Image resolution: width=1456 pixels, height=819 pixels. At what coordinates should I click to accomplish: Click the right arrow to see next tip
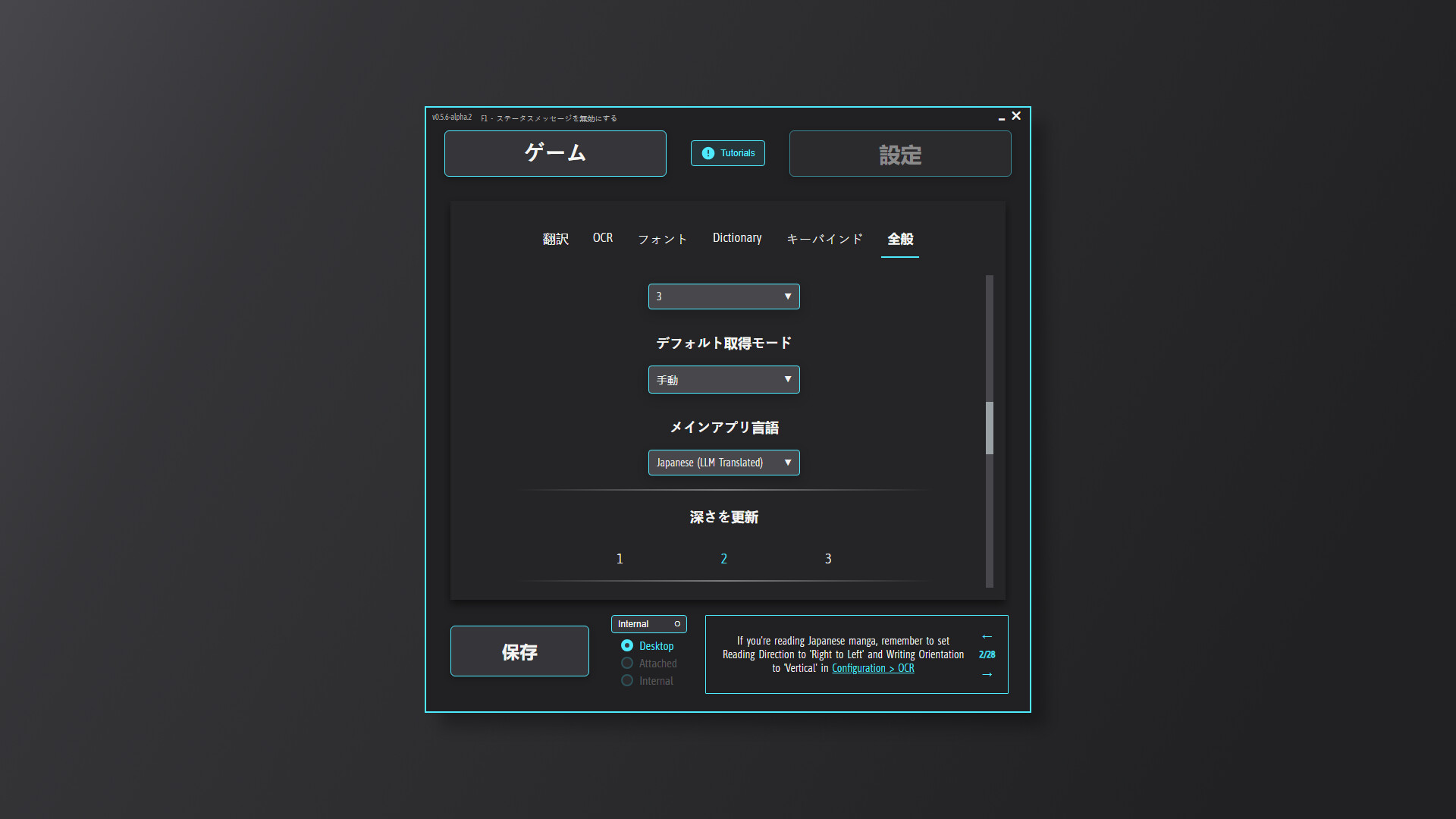[987, 673]
